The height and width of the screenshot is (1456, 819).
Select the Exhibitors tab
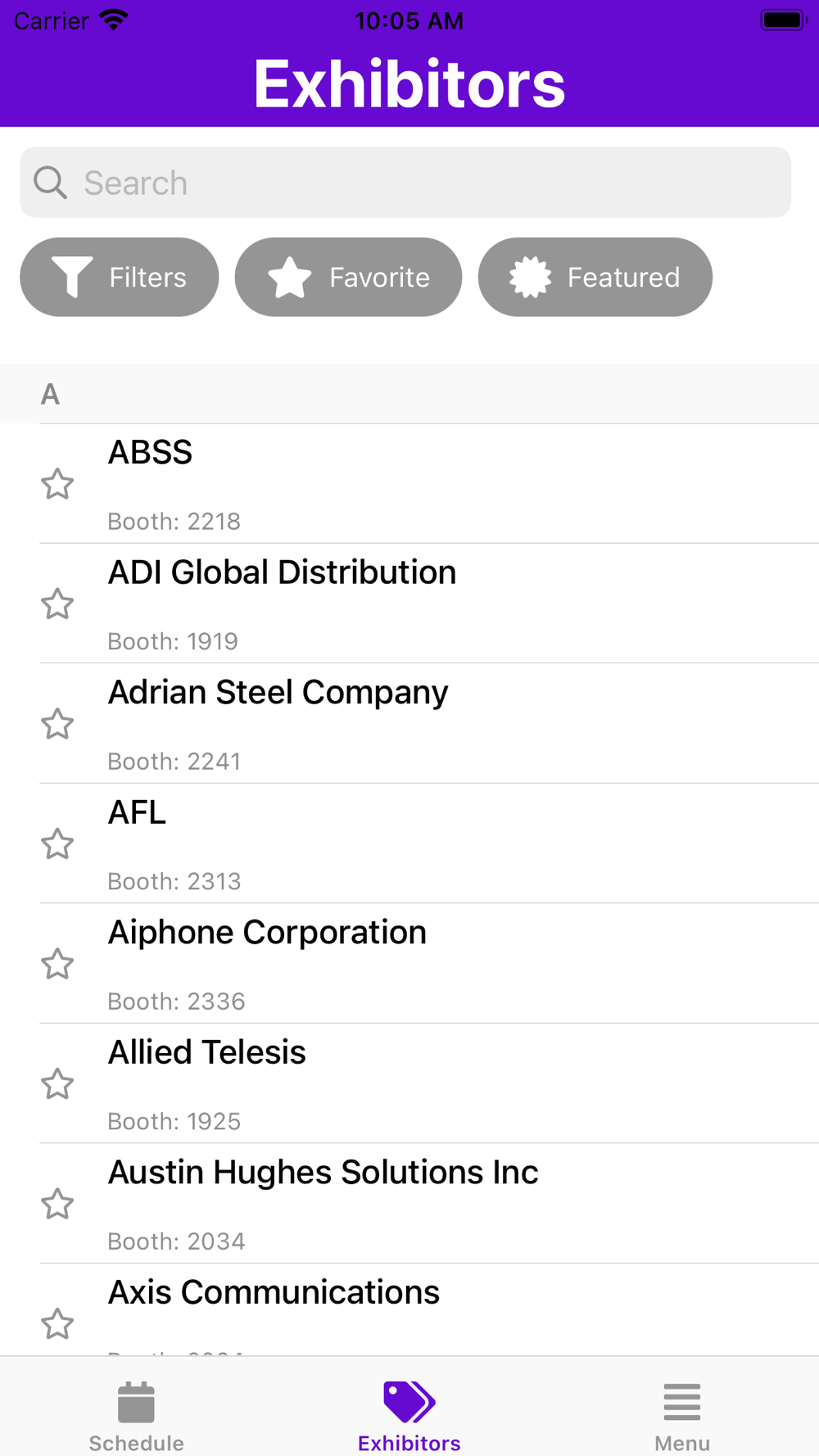[x=409, y=1416]
